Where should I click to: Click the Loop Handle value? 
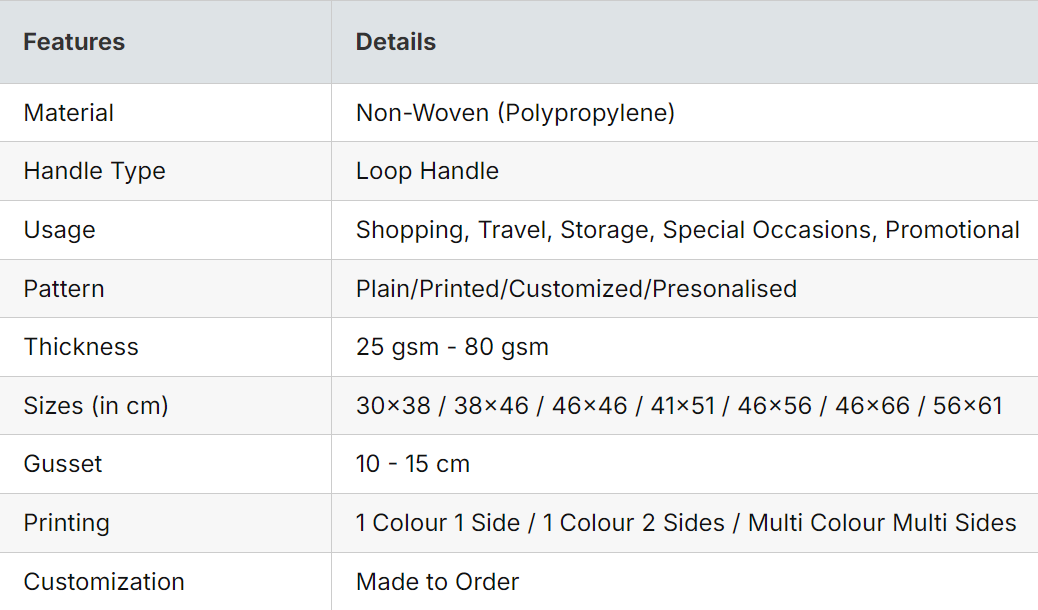coord(427,171)
